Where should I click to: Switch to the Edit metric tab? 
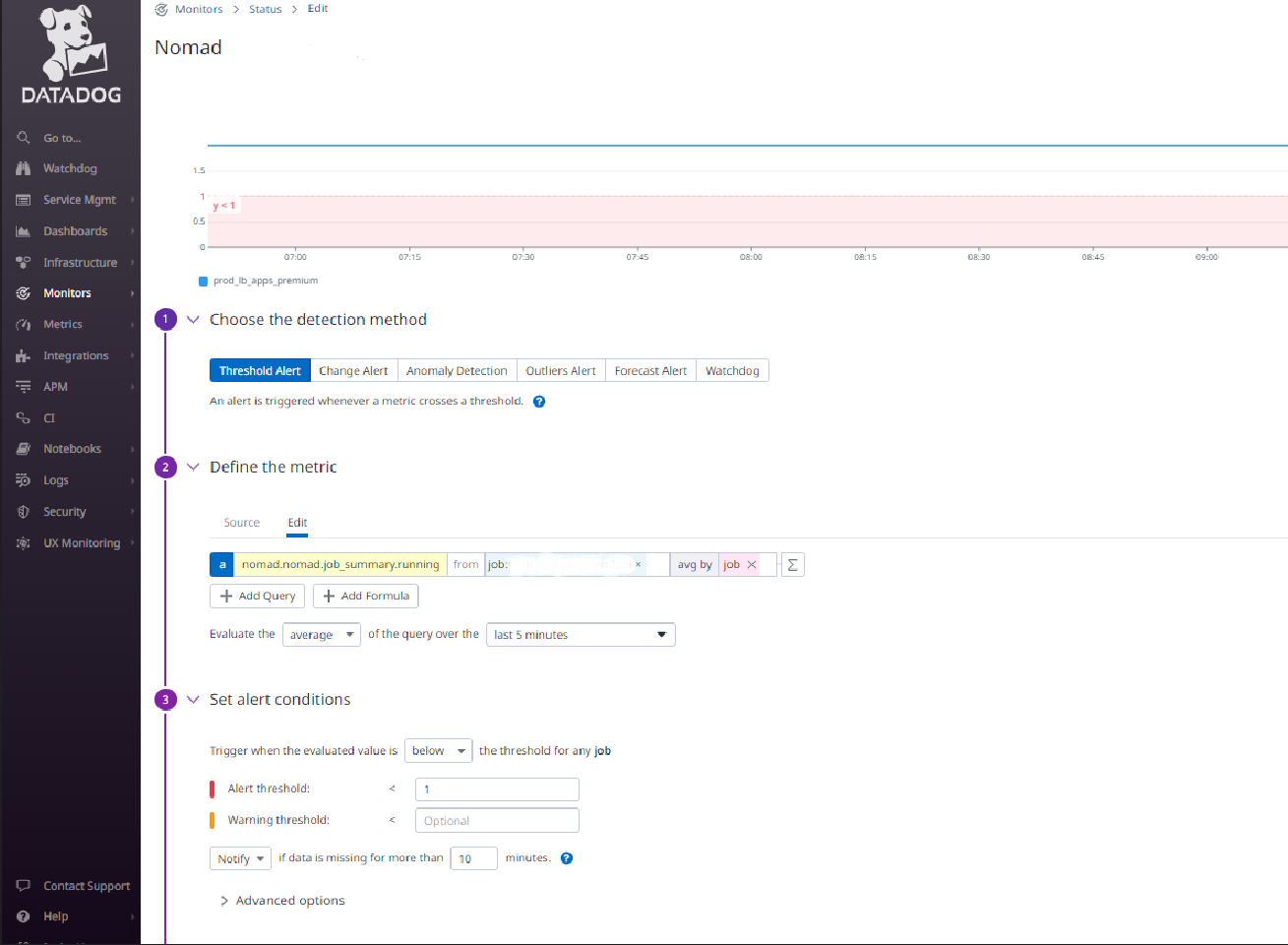point(297,523)
